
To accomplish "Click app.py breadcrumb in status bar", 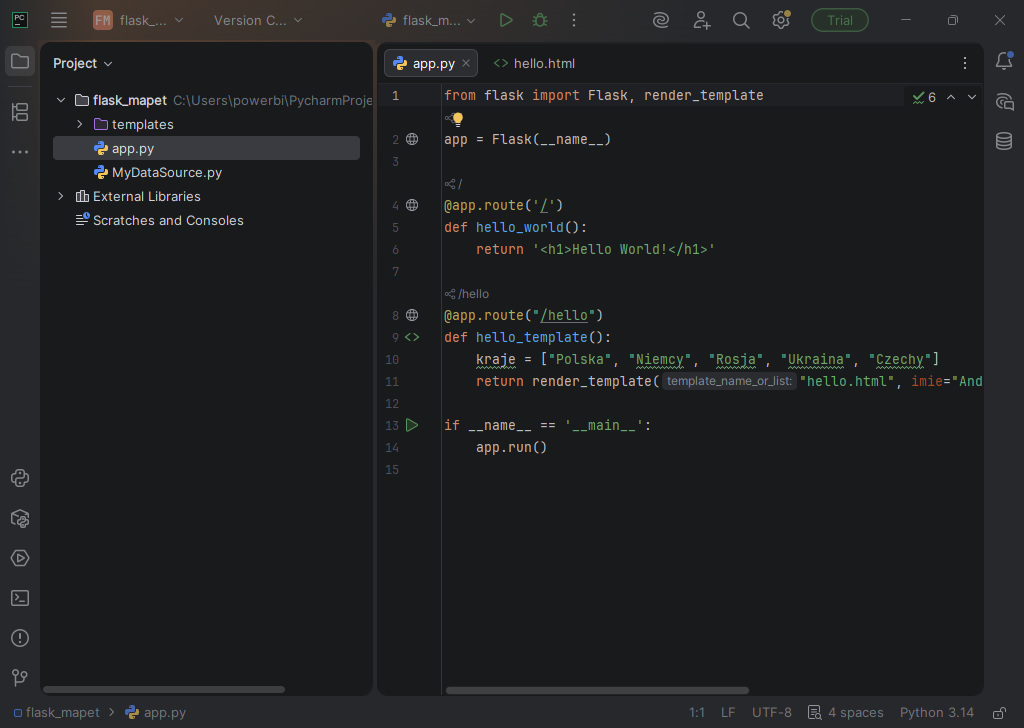I will pyautogui.click(x=155, y=712).
